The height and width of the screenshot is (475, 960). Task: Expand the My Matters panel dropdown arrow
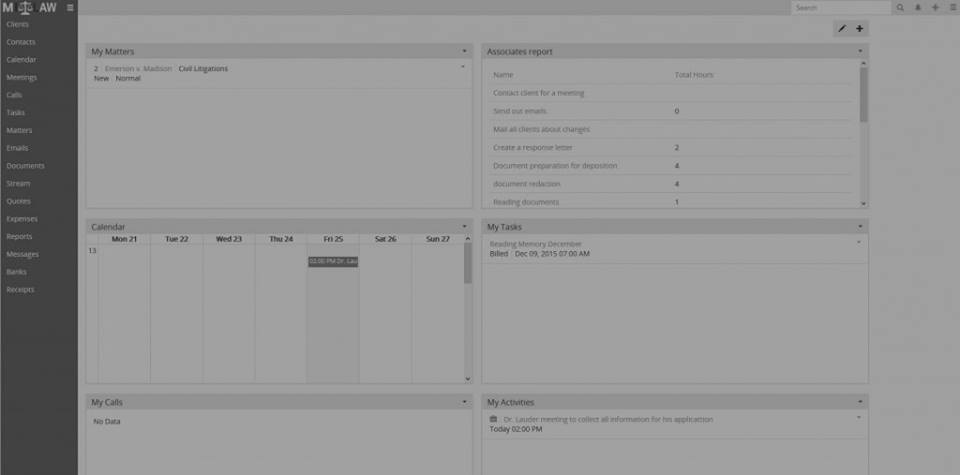[464, 51]
